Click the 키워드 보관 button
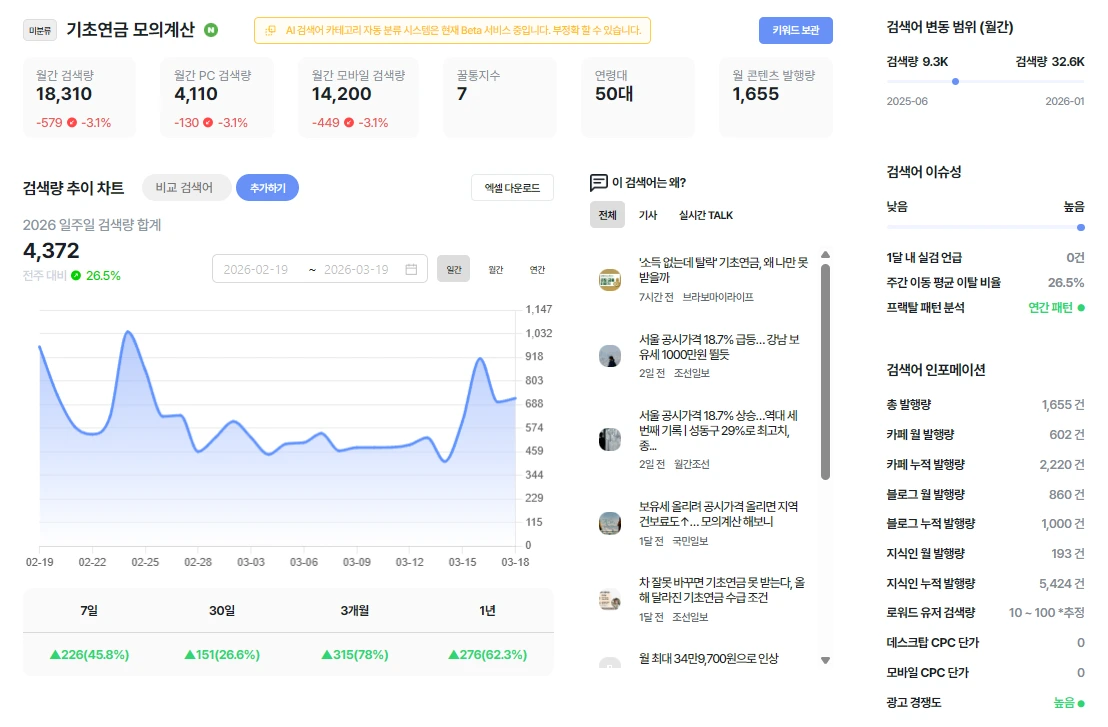The image size is (1108, 727). [796, 30]
